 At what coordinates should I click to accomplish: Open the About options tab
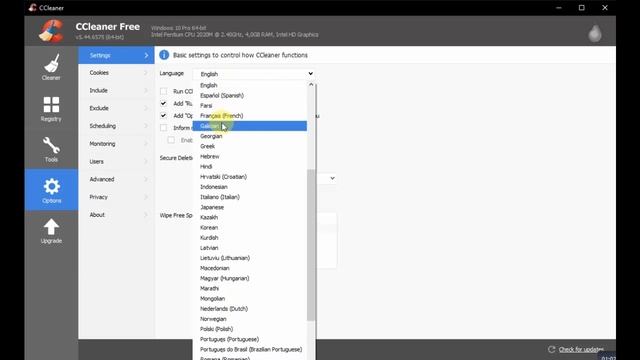pos(116,215)
